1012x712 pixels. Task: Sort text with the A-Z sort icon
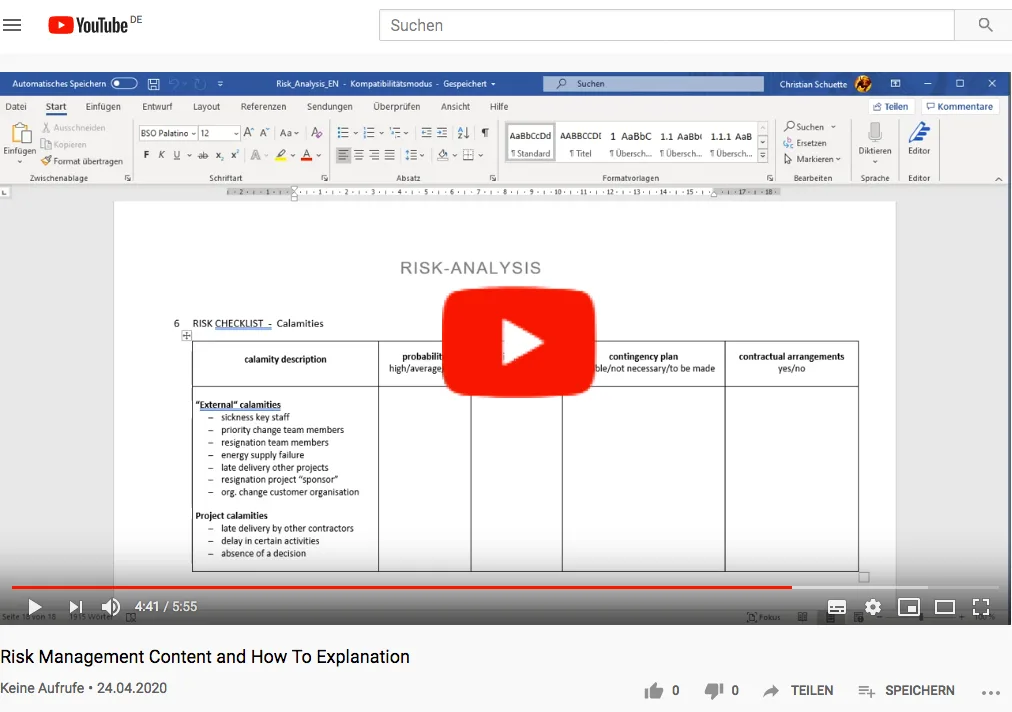[x=463, y=132]
